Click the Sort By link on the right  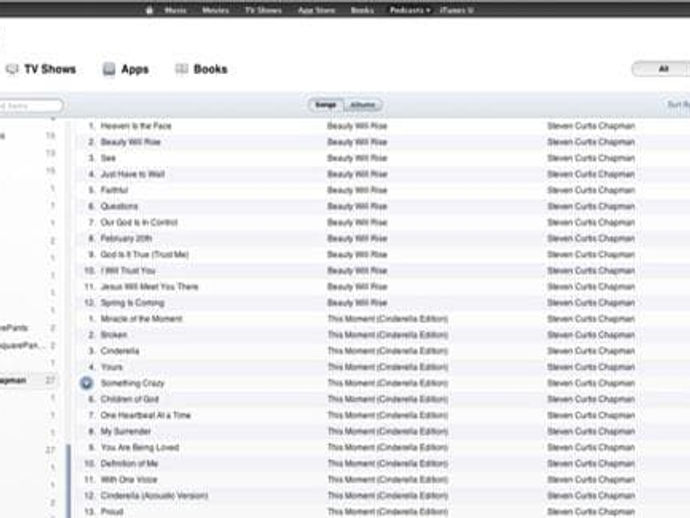[x=678, y=105]
